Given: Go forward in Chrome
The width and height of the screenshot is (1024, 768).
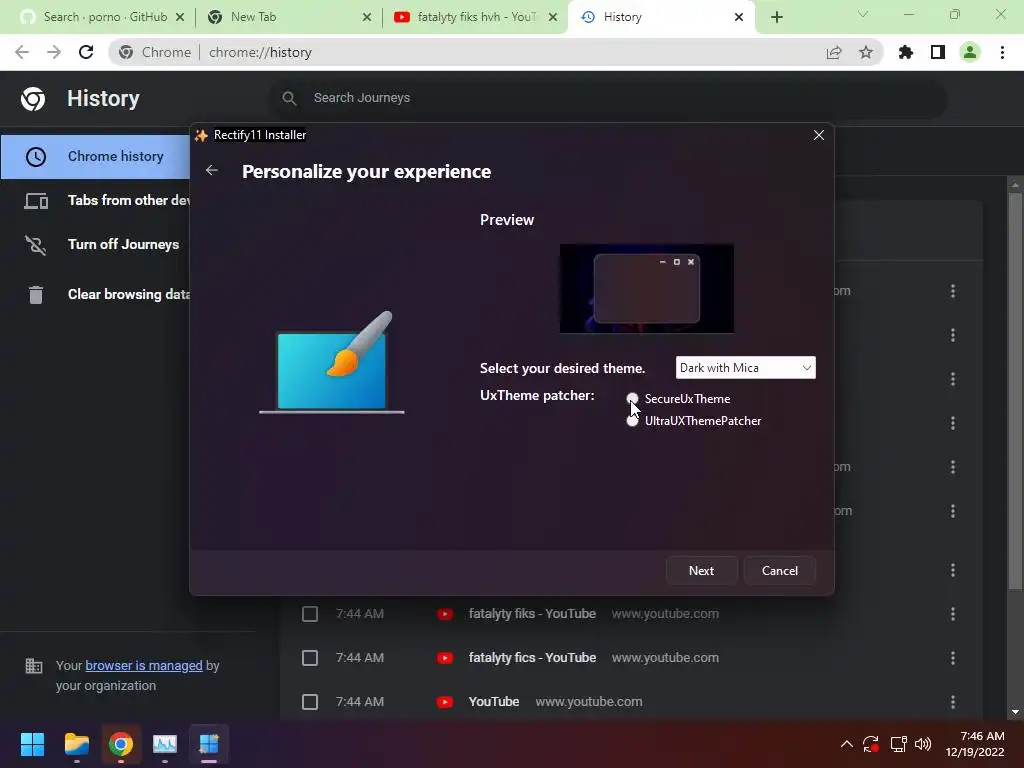Looking at the screenshot, I should (x=54, y=52).
